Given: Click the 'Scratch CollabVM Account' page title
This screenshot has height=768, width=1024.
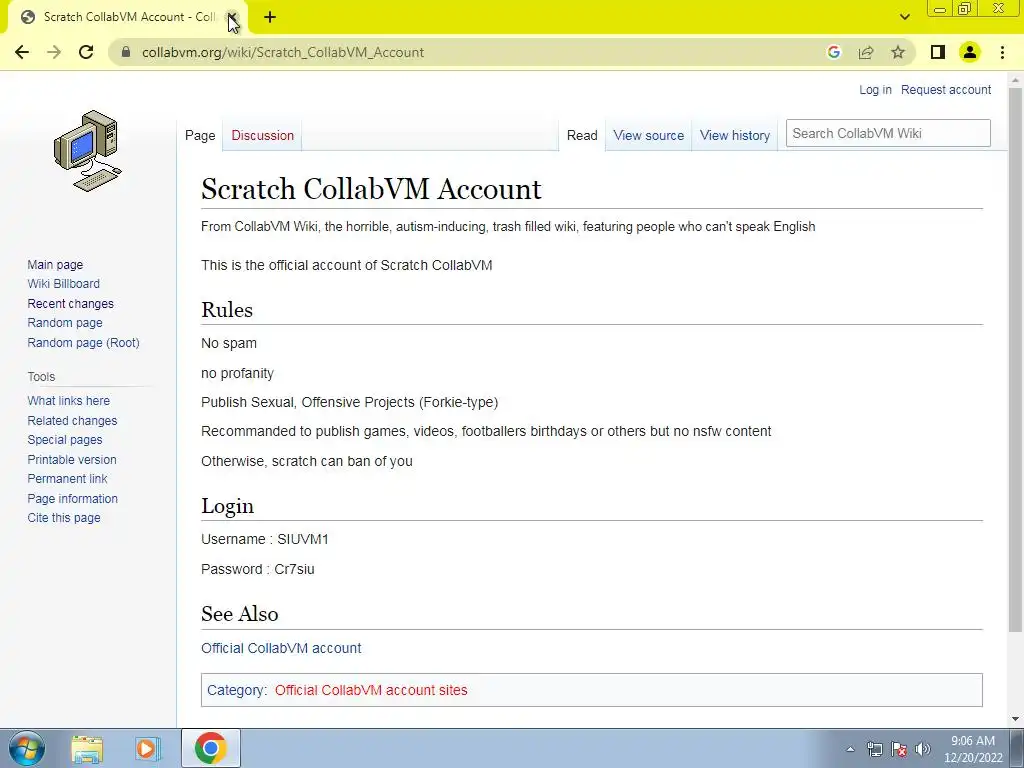Looking at the screenshot, I should [x=371, y=189].
